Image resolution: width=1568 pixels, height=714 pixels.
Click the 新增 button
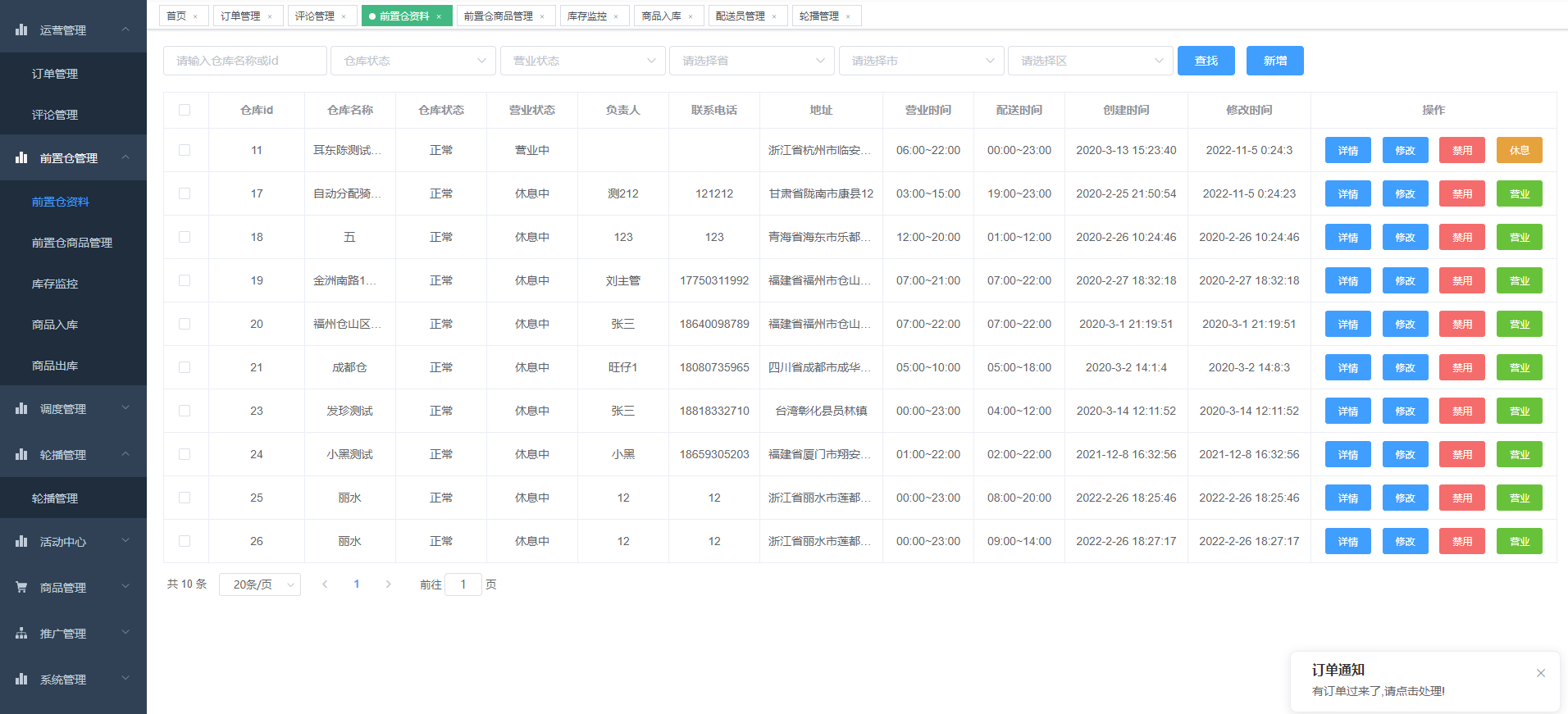coord(1274,61)
